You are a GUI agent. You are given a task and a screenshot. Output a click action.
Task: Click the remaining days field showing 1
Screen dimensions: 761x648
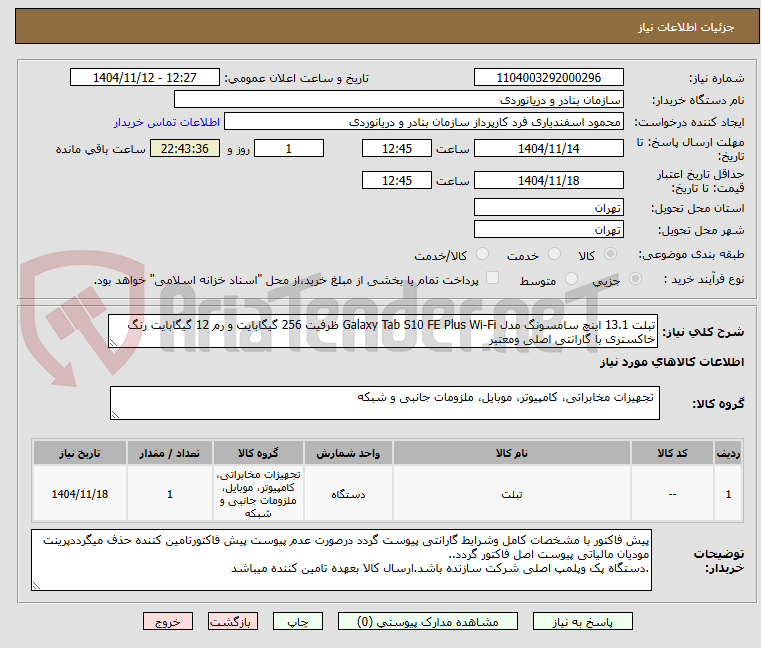[289, 148]
